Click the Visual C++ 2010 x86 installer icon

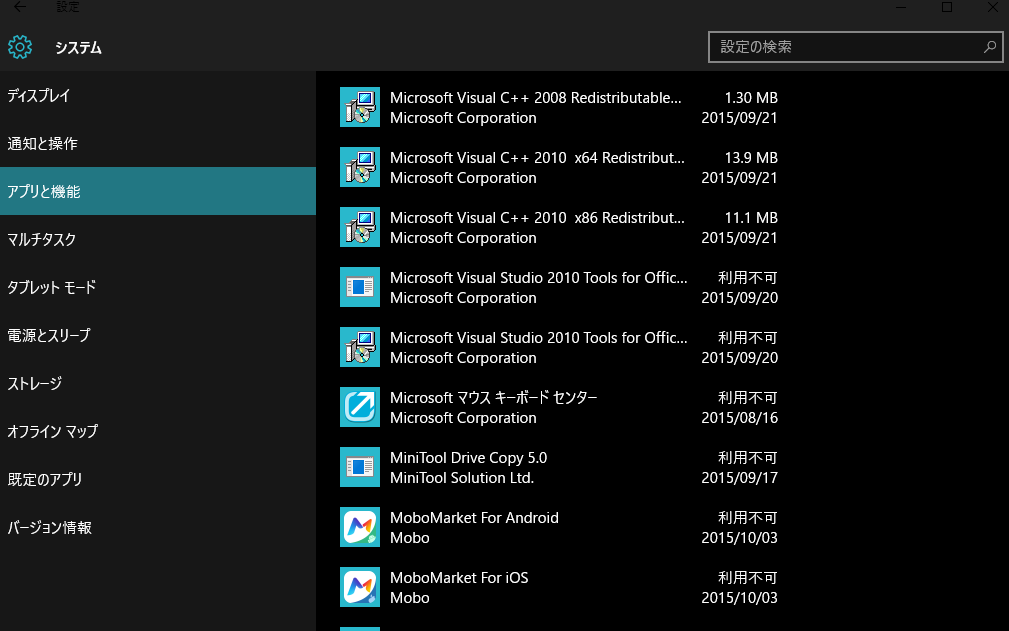click(x=360, y=227)
